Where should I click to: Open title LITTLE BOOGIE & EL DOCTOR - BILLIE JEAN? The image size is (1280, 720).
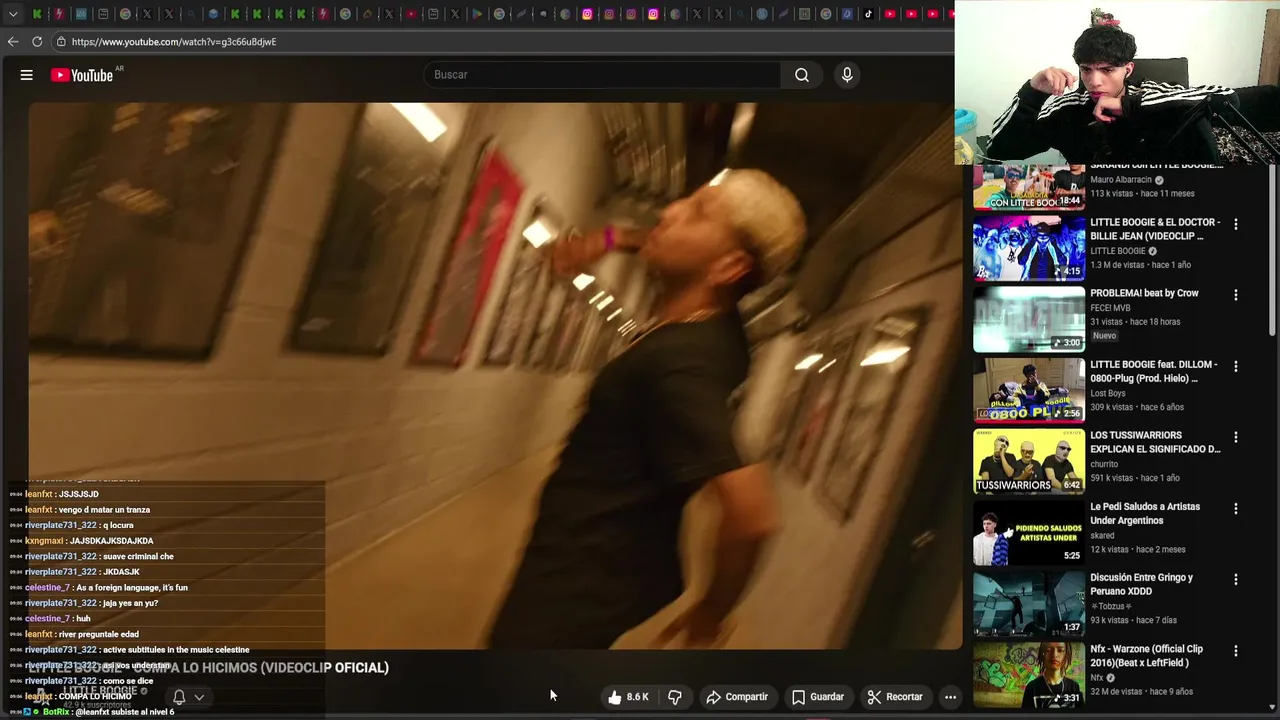click(x=1155, y=229)
